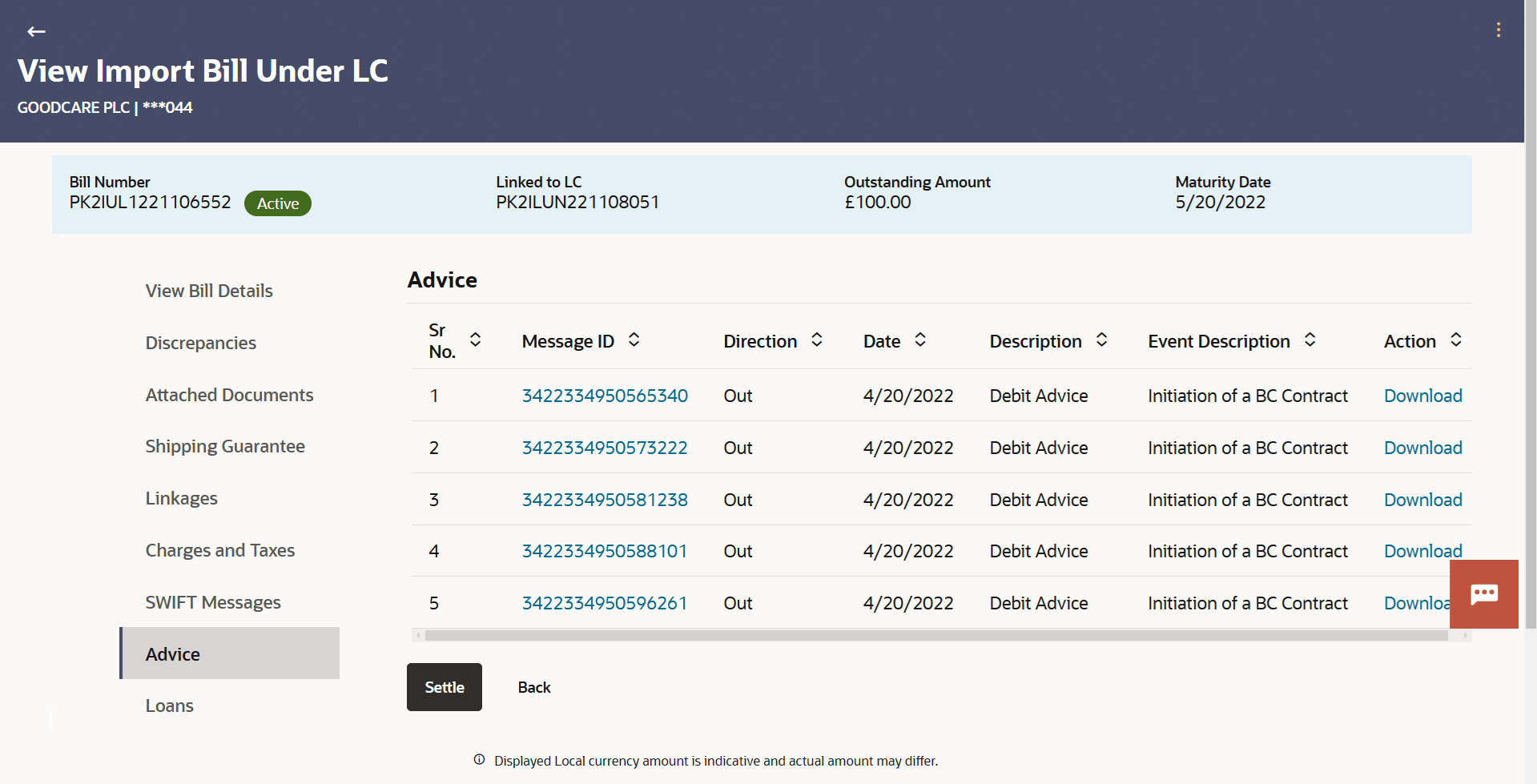Click the info icon beside currency note

(x=479, y=760)
